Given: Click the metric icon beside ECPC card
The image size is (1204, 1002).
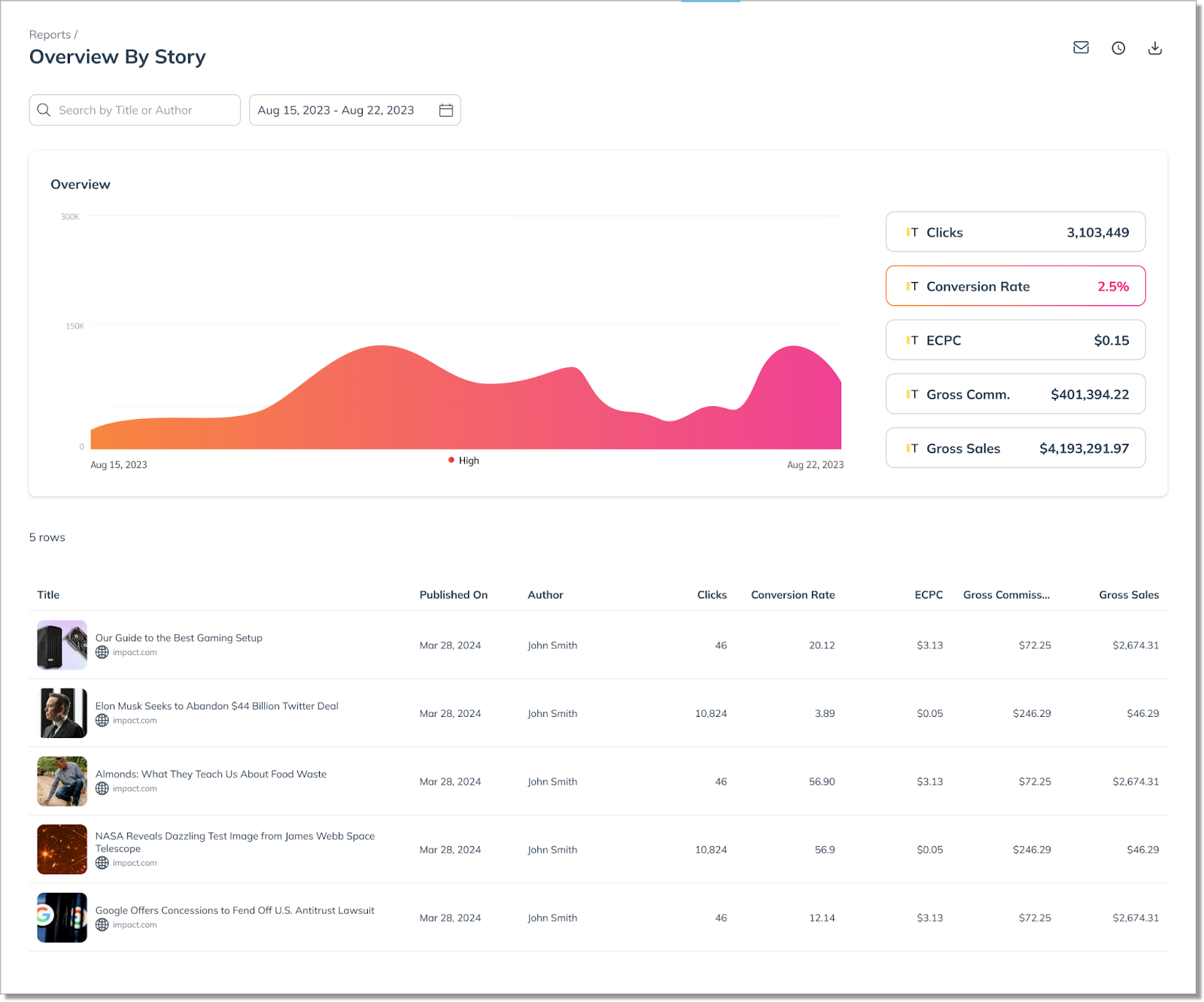Looking at the screenshot, I should (x=912, y=341).
